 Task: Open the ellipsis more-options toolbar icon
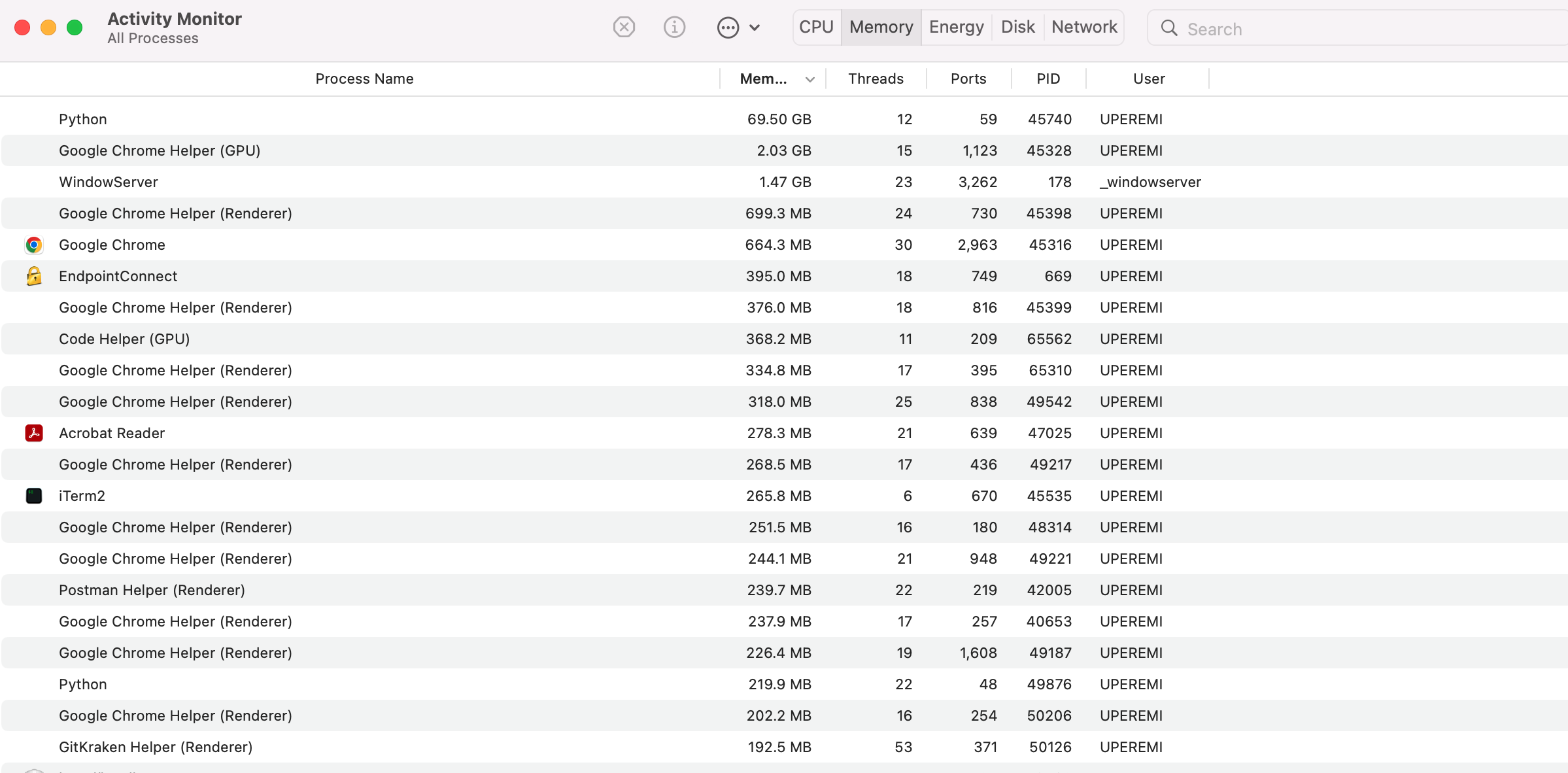[x=728, y=27]
